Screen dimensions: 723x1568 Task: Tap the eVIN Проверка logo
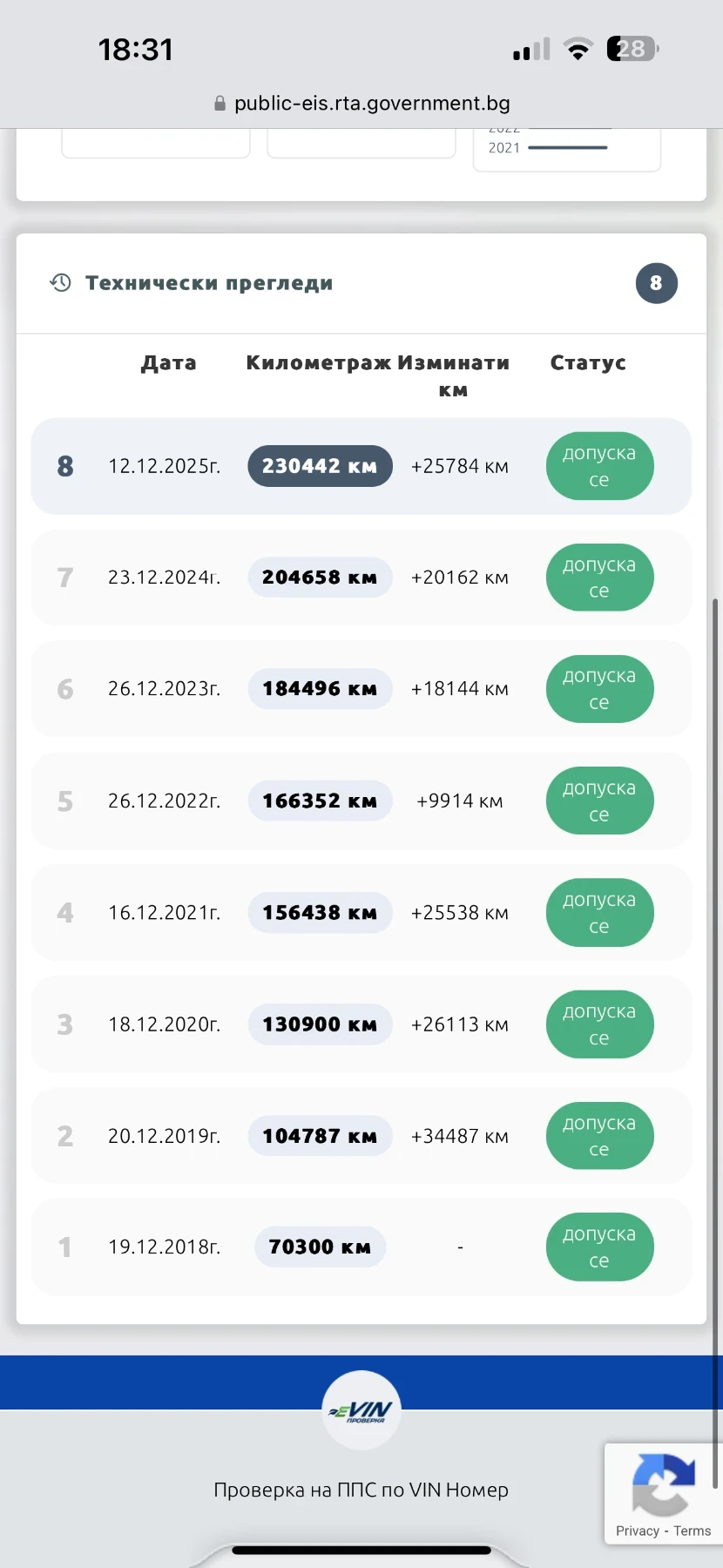(x=361, y=1410)
